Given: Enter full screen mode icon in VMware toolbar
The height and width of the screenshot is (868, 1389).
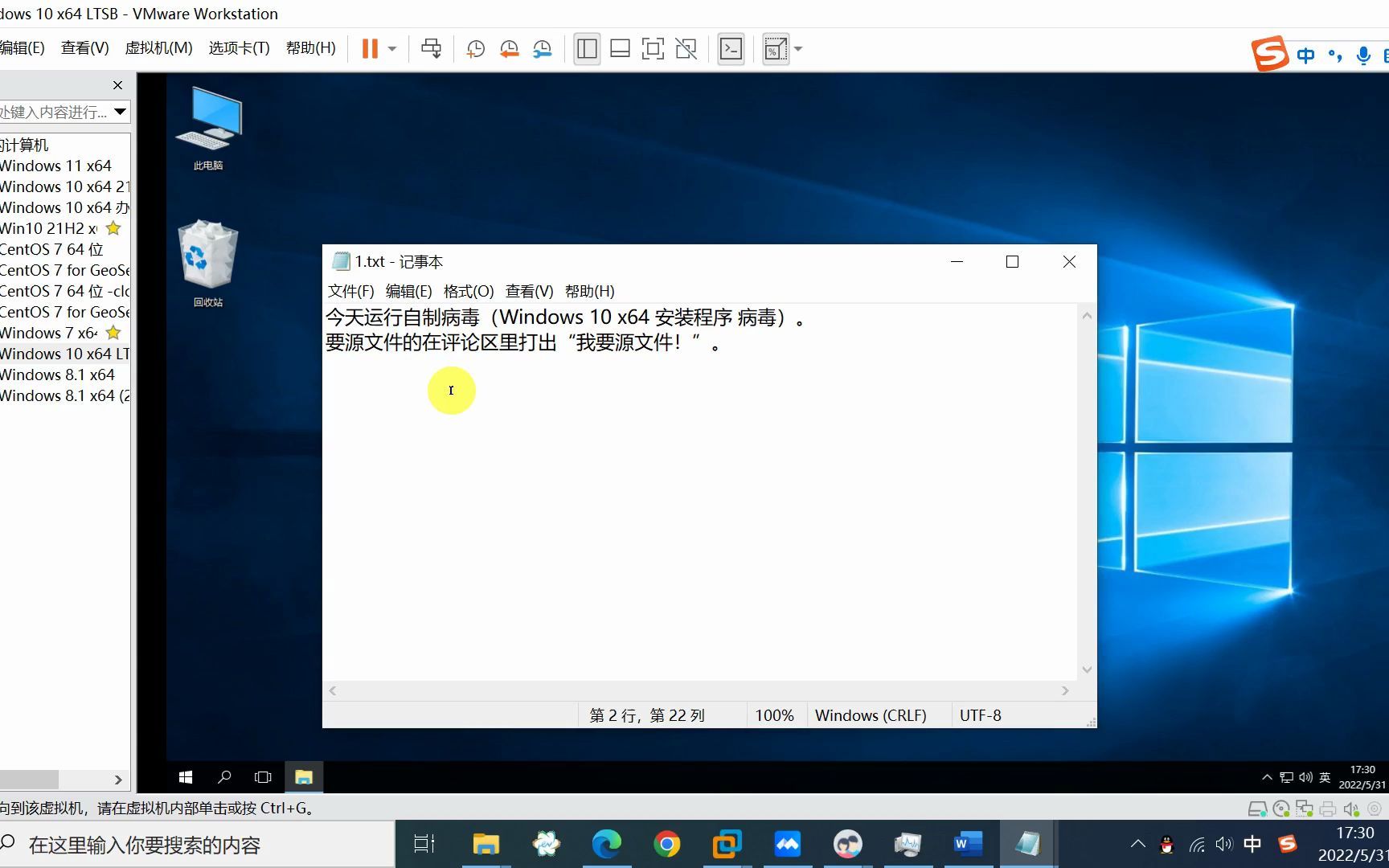Looking at the screenshot, I should pyautogui.click(x=653, y=49).
